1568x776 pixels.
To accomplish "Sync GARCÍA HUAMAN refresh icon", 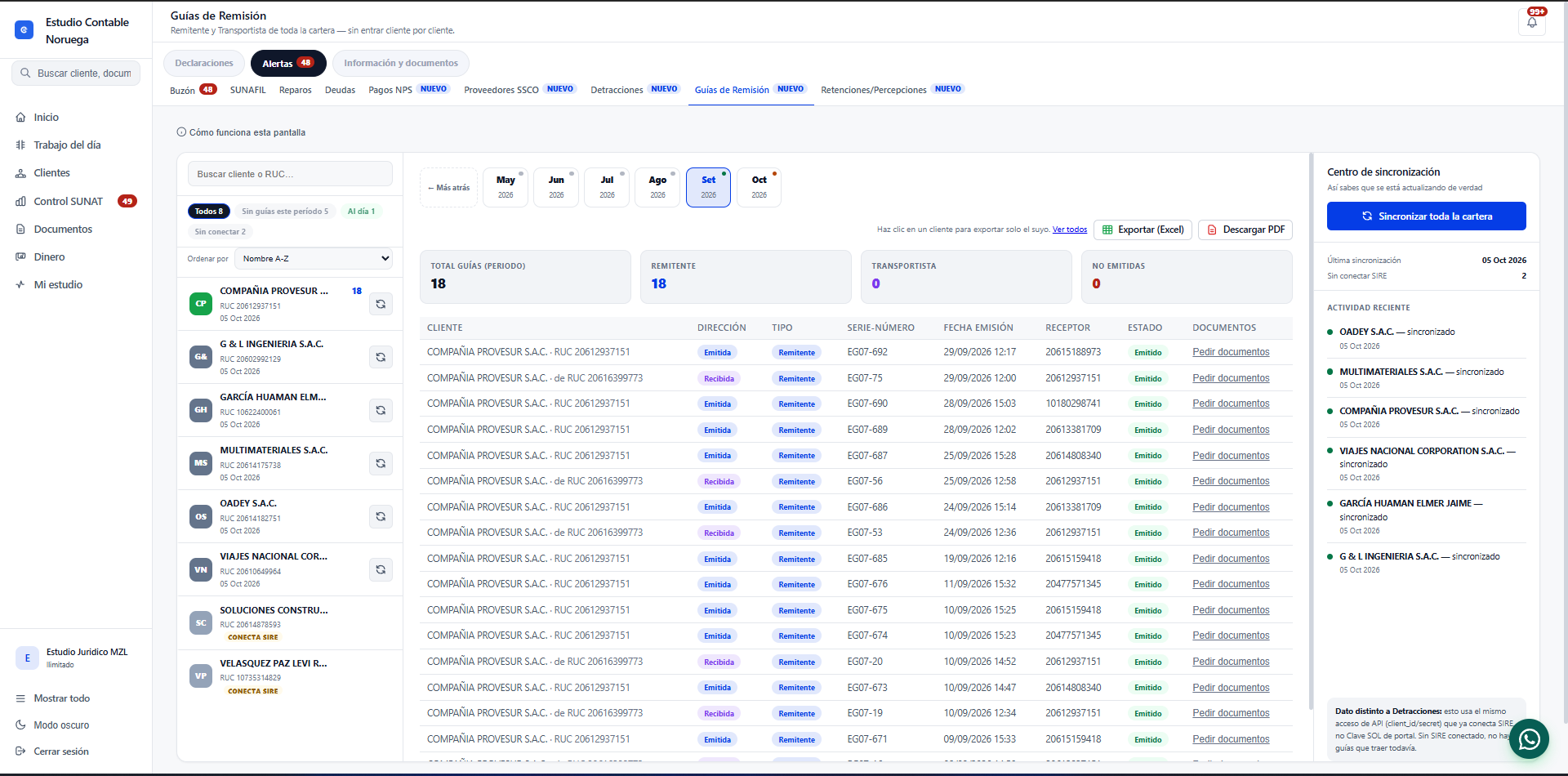I will pos(381,410).
